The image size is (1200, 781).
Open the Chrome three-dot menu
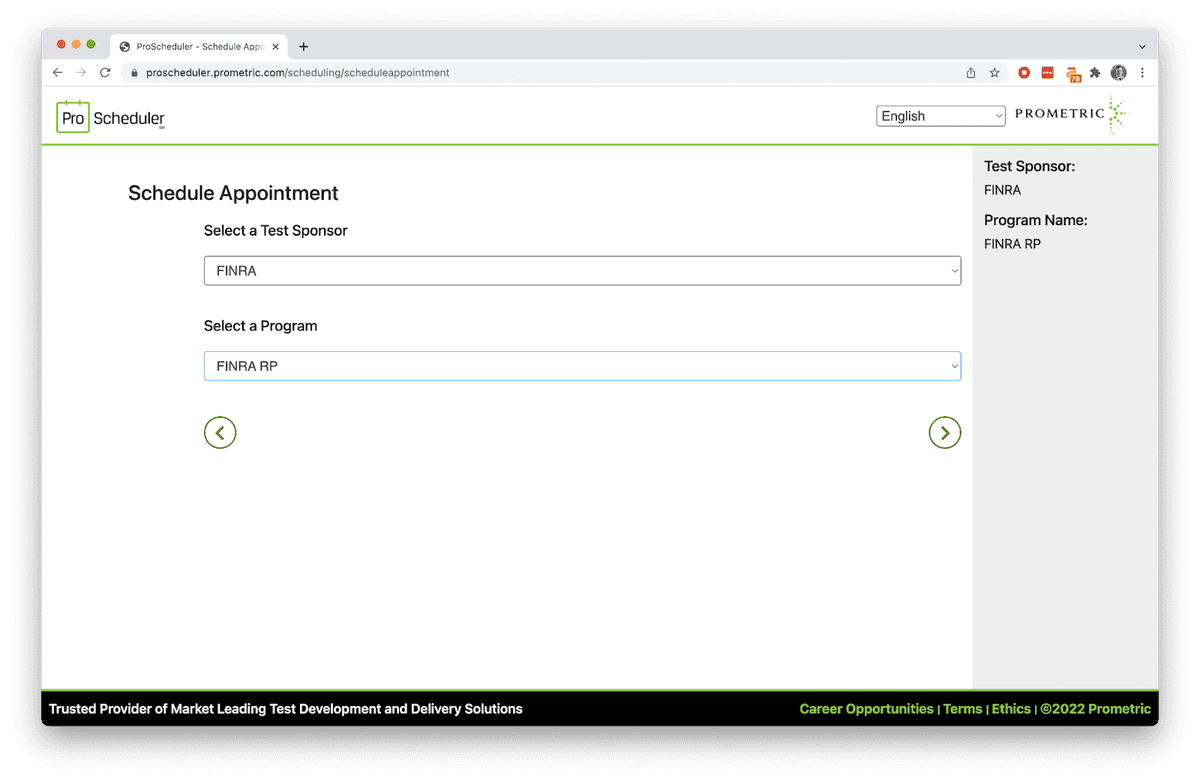[x=1142, y=73]
